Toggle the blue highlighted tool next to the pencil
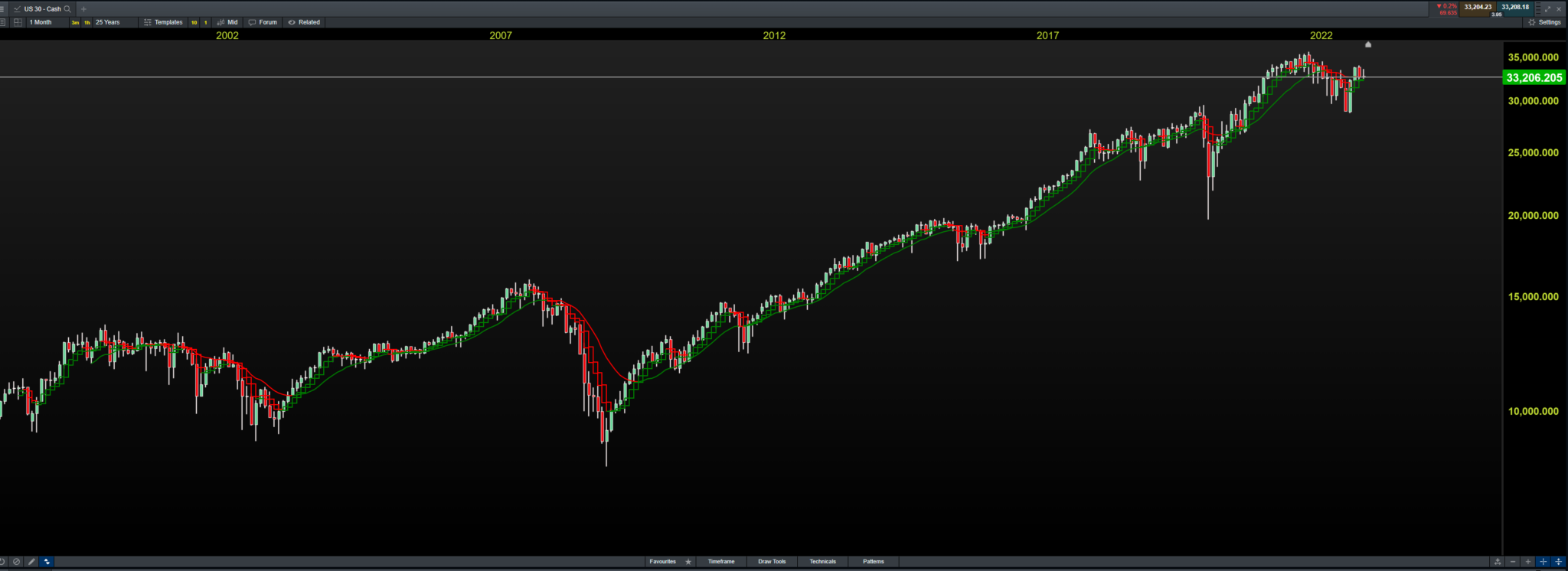 coord(47,562)
